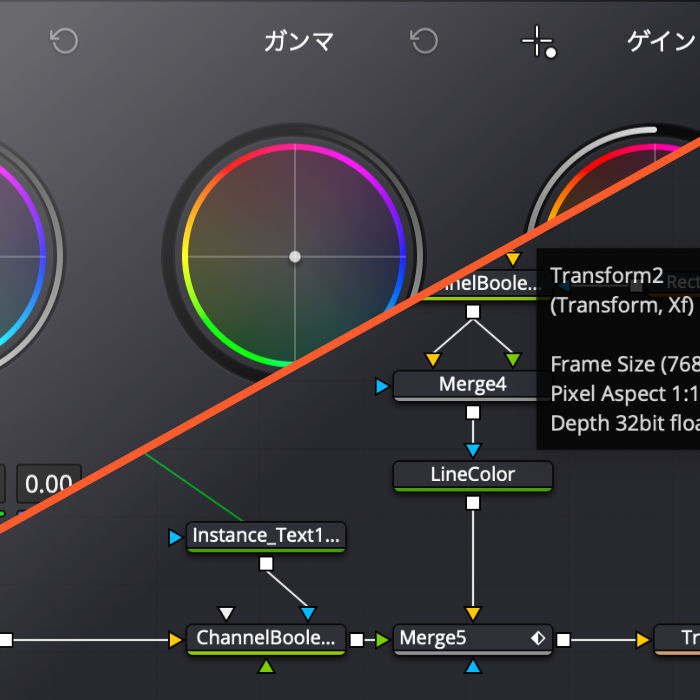Click the ガンマ wheel label
Screen dimensions: 700x700
click(x=298, y=42)
